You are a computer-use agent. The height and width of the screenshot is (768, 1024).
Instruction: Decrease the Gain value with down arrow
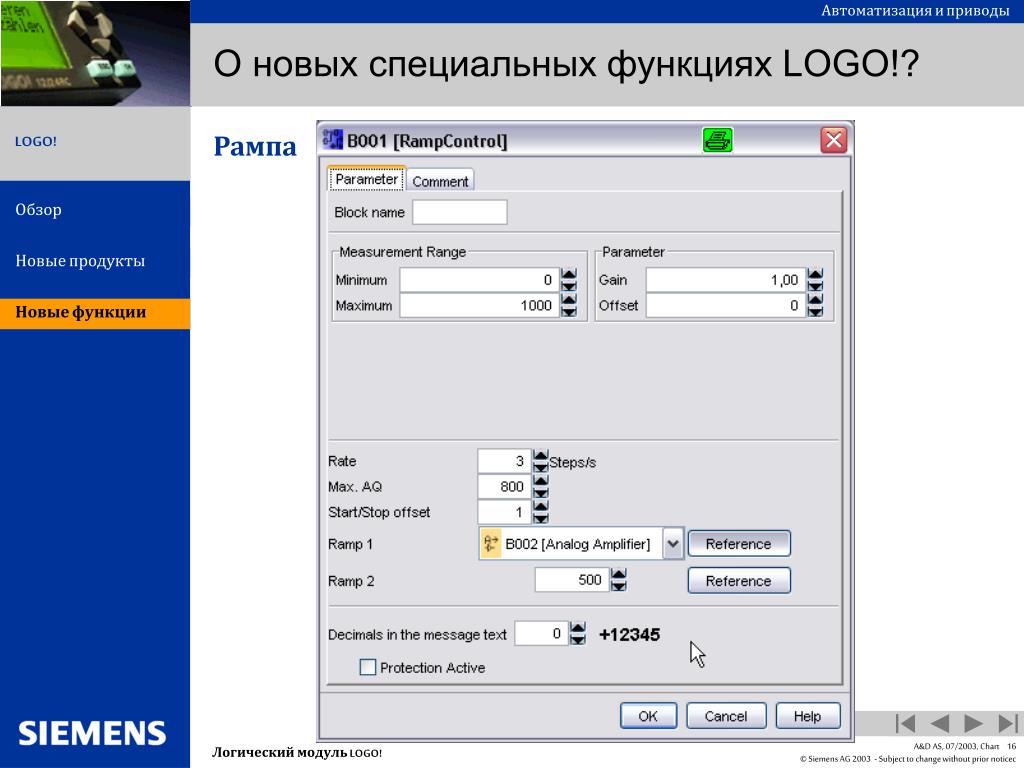click(x=815, y=286)
